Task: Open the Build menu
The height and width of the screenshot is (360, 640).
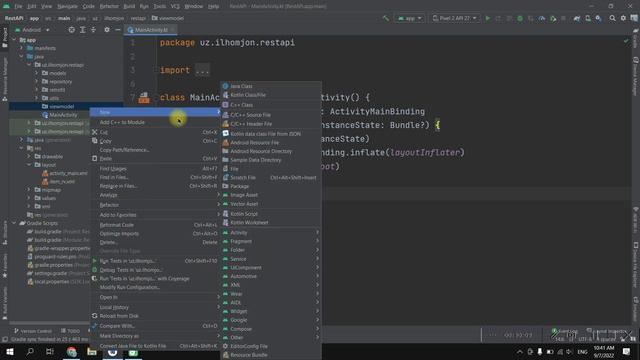Action: (129, 6)
